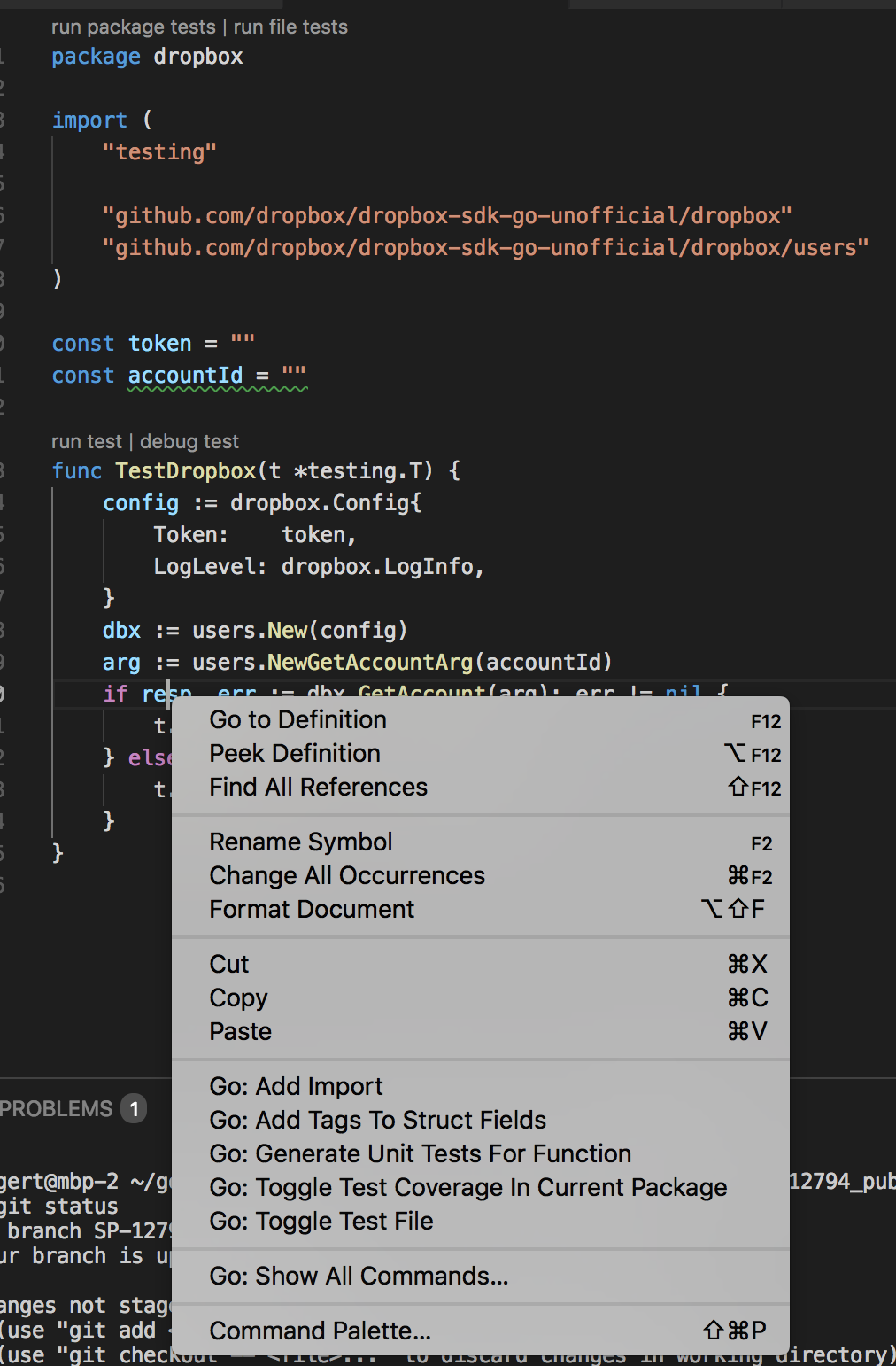The width and height of the screenshot is (896, 1366).
Task: Select 'Go to Definition' from the context menu
Action: (x=297, y=719)
